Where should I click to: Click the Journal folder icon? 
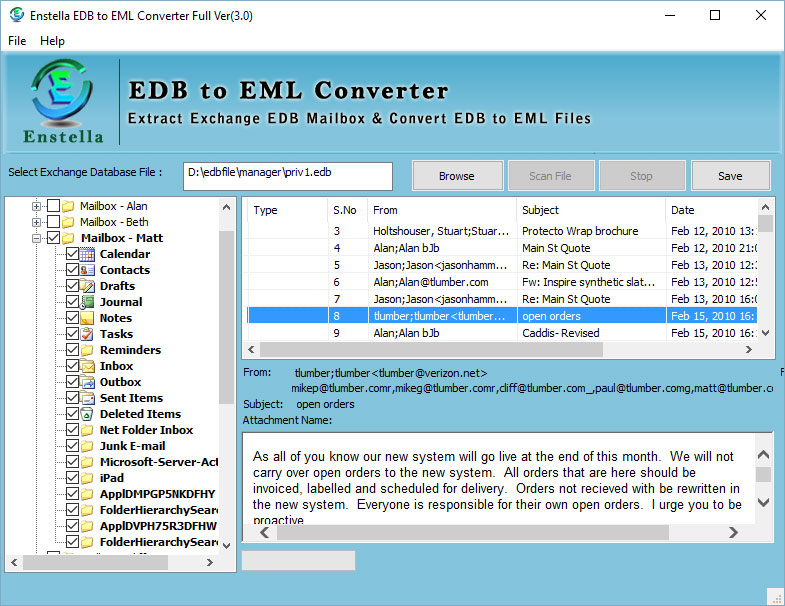[88, 302]
